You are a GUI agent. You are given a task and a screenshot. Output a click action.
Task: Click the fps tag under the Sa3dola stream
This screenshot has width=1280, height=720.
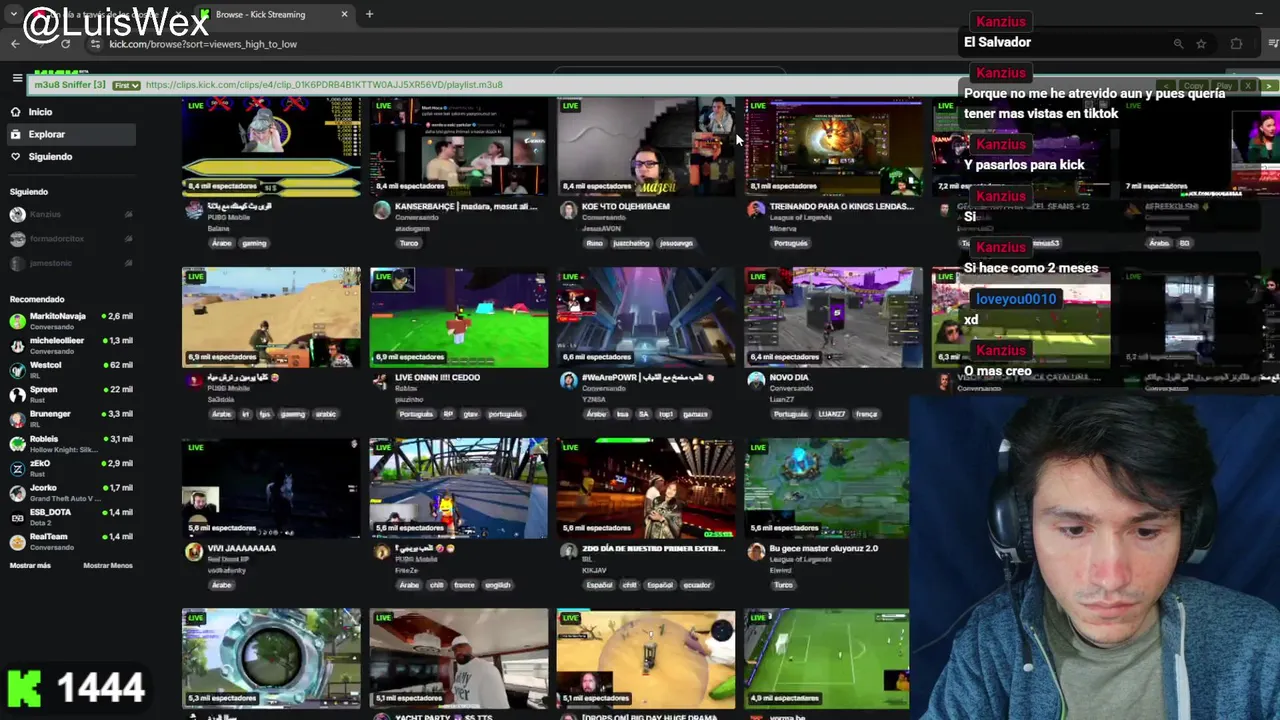coord(265,414)
